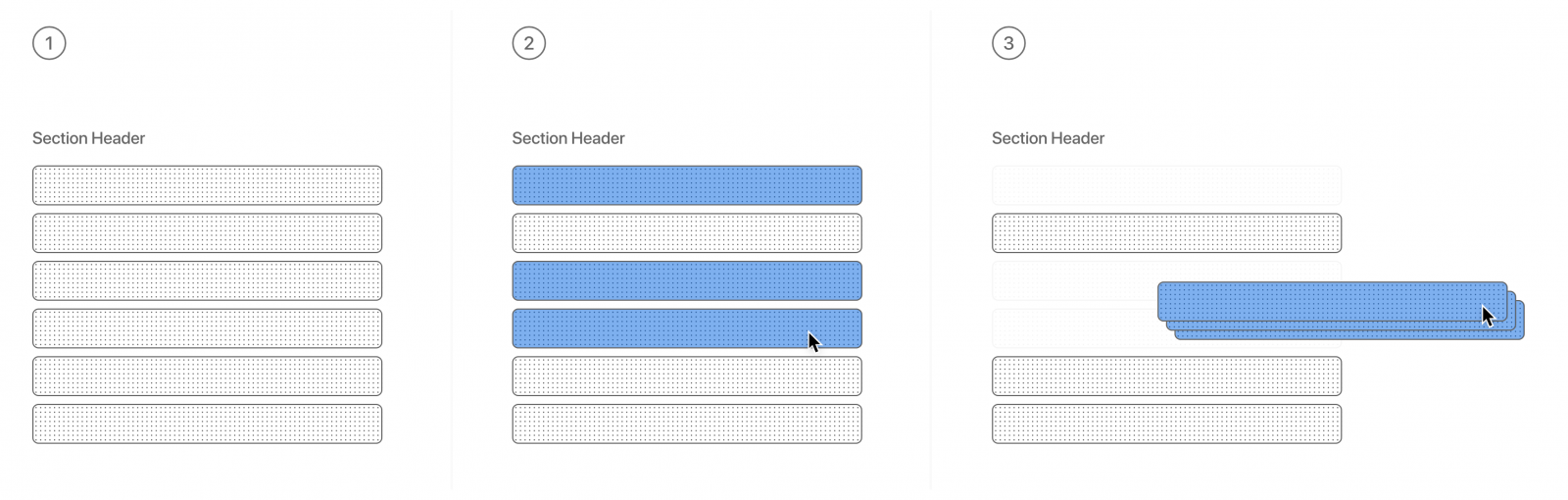This screenshot has height=500, width=1568.
Task: Click the circled number 1 step marker
Action: [x=49, y=43]
